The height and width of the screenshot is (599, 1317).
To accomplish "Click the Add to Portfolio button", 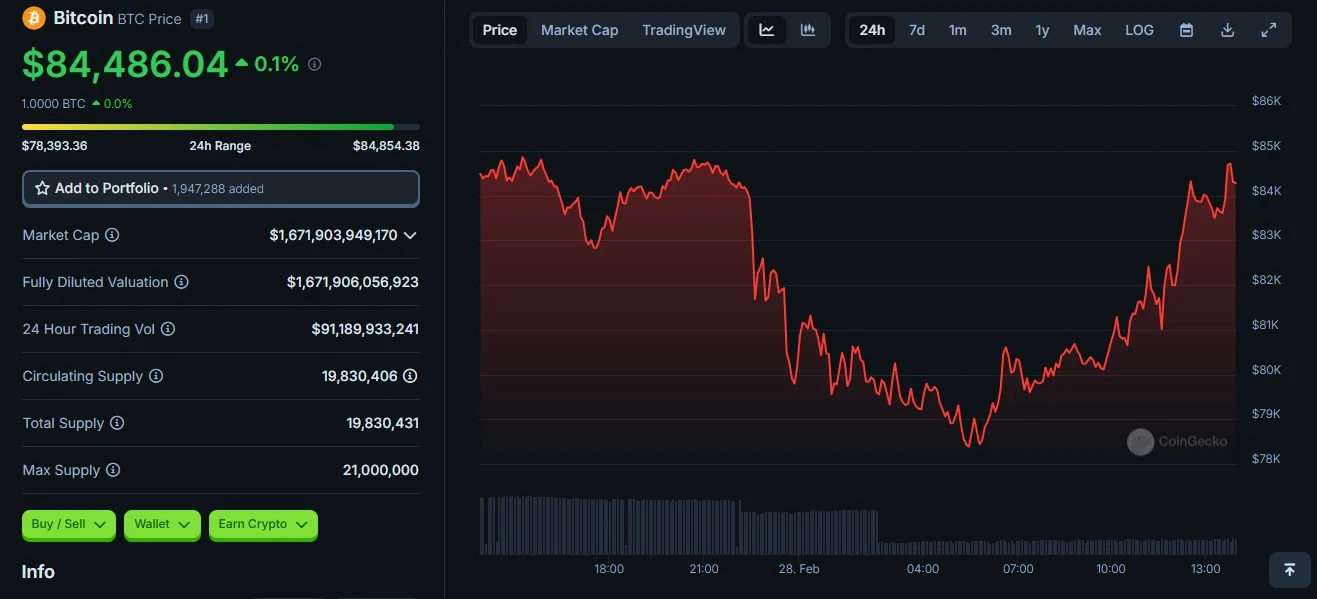I will tap(220, 188).
